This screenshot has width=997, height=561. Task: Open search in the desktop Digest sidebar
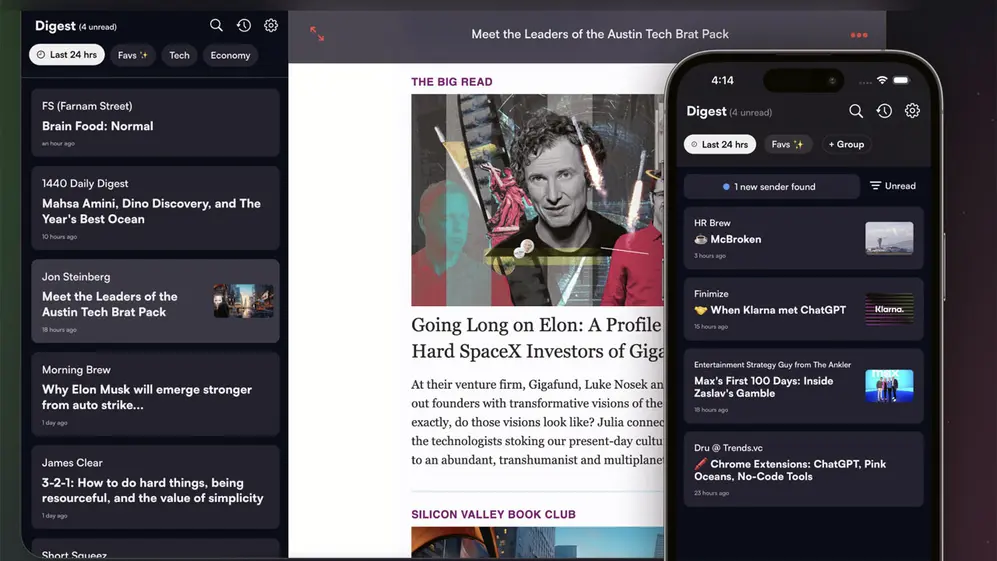pos(216,25)
